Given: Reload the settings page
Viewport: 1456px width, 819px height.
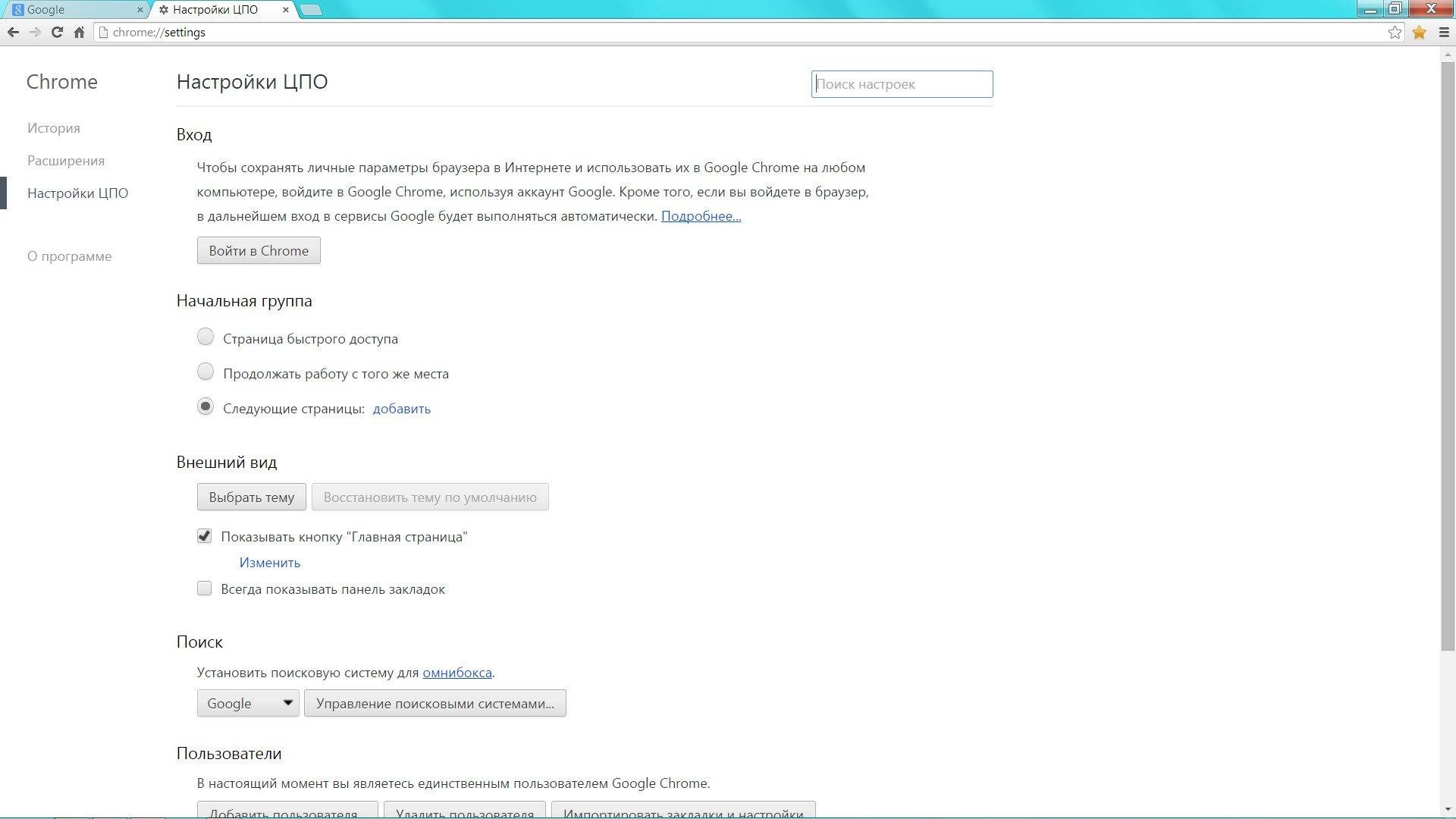Looking at the screenshot, I should pyautogui.click(x=57, y=32).
